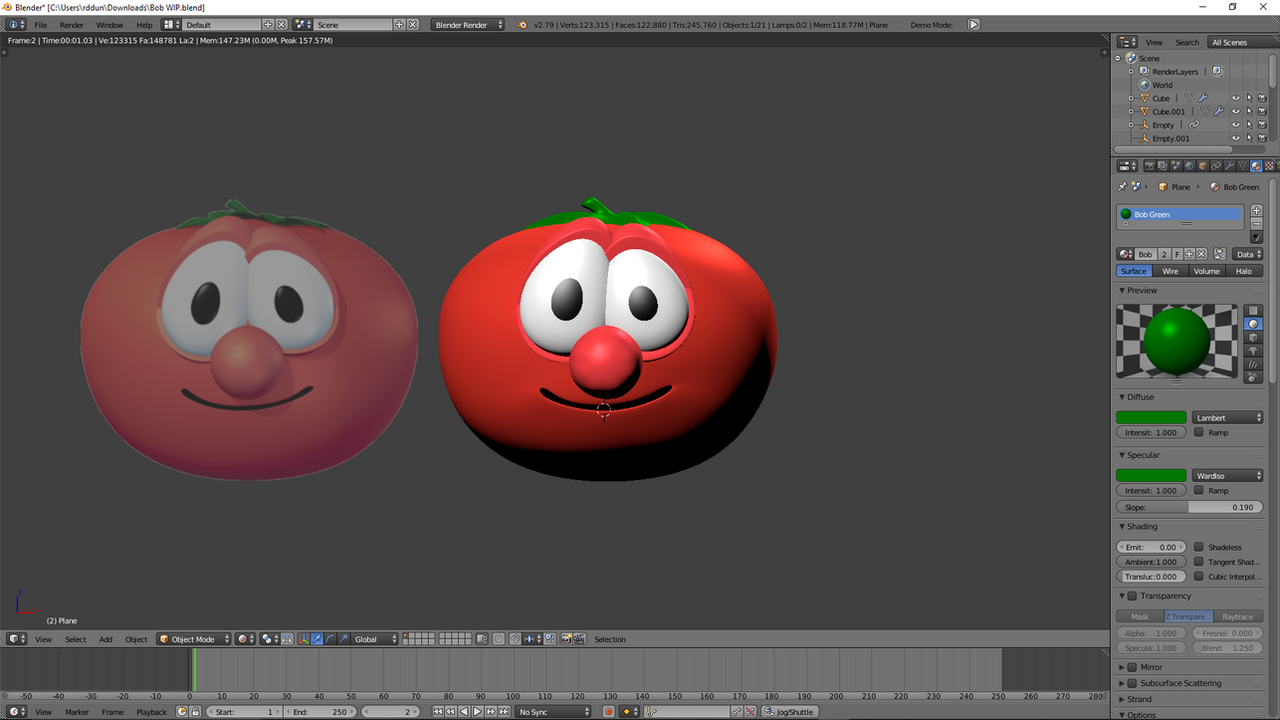The width and height of the screenshot is (1280, 720).
Task: Open the Window menu
Action: (110, 24)
